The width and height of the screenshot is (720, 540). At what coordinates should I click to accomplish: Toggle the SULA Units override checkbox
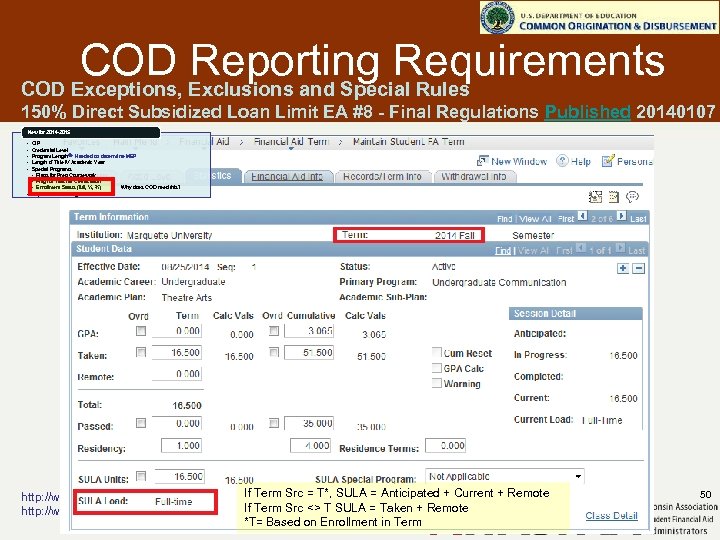click(x=141, y=476)
